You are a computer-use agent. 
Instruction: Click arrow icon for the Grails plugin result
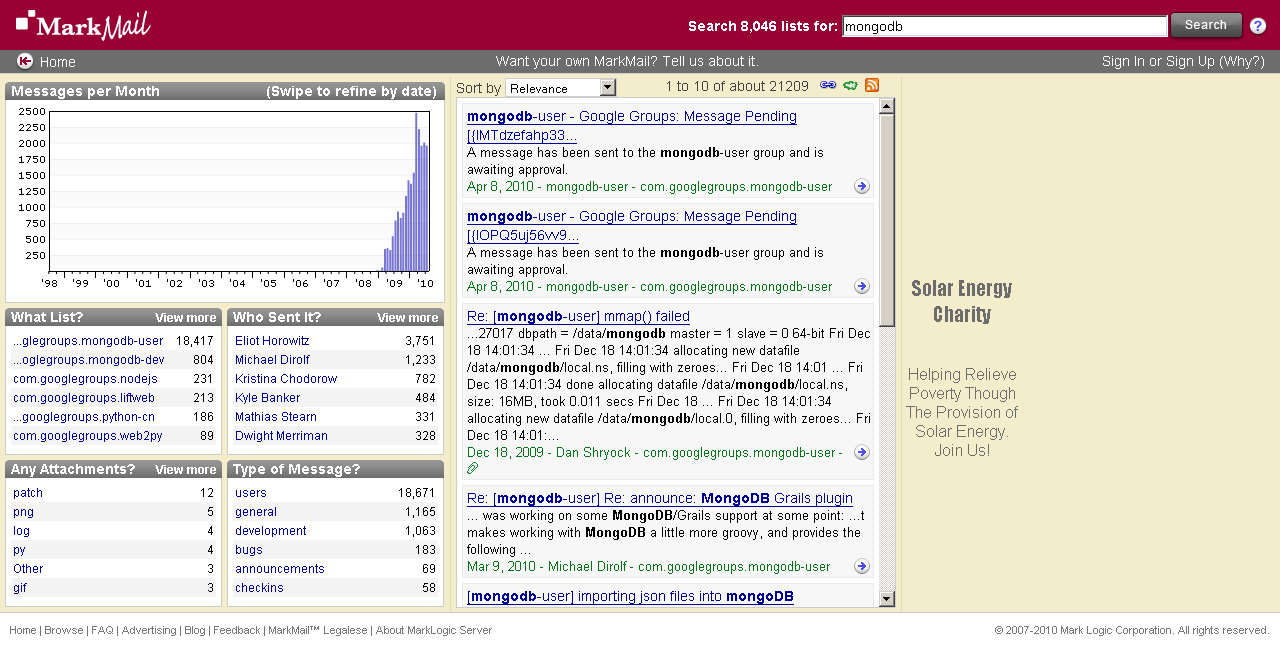(x=862, y=566)
